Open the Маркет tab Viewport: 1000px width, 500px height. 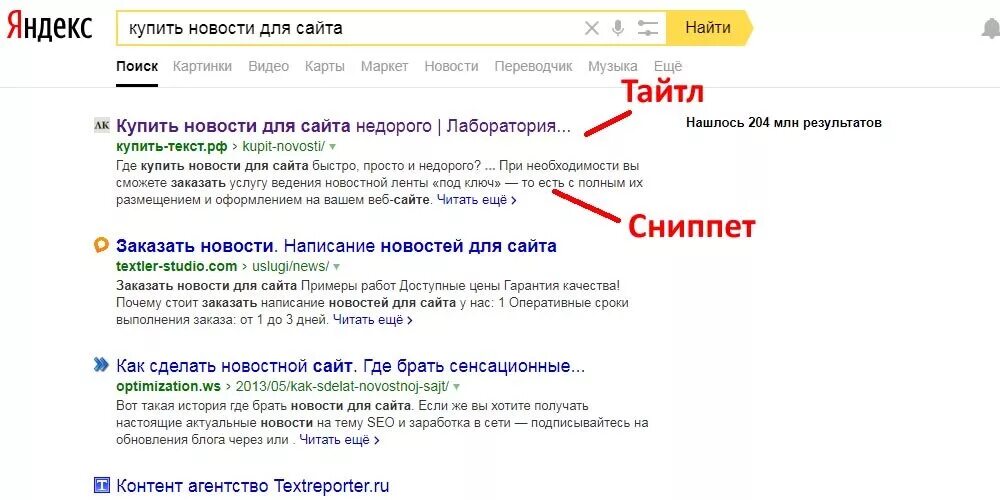385,66
